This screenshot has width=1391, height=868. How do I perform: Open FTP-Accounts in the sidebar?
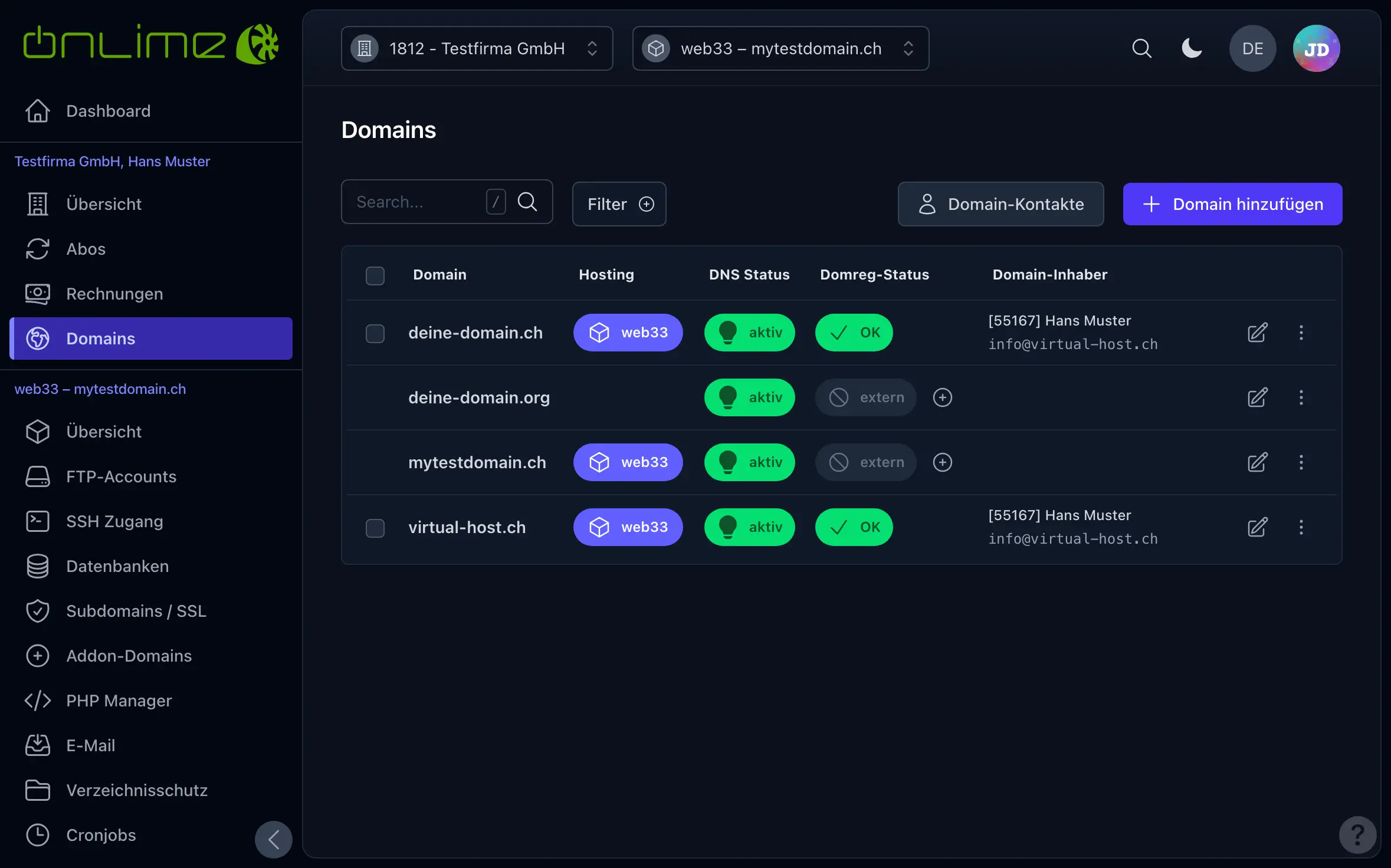tap(151, 476)
